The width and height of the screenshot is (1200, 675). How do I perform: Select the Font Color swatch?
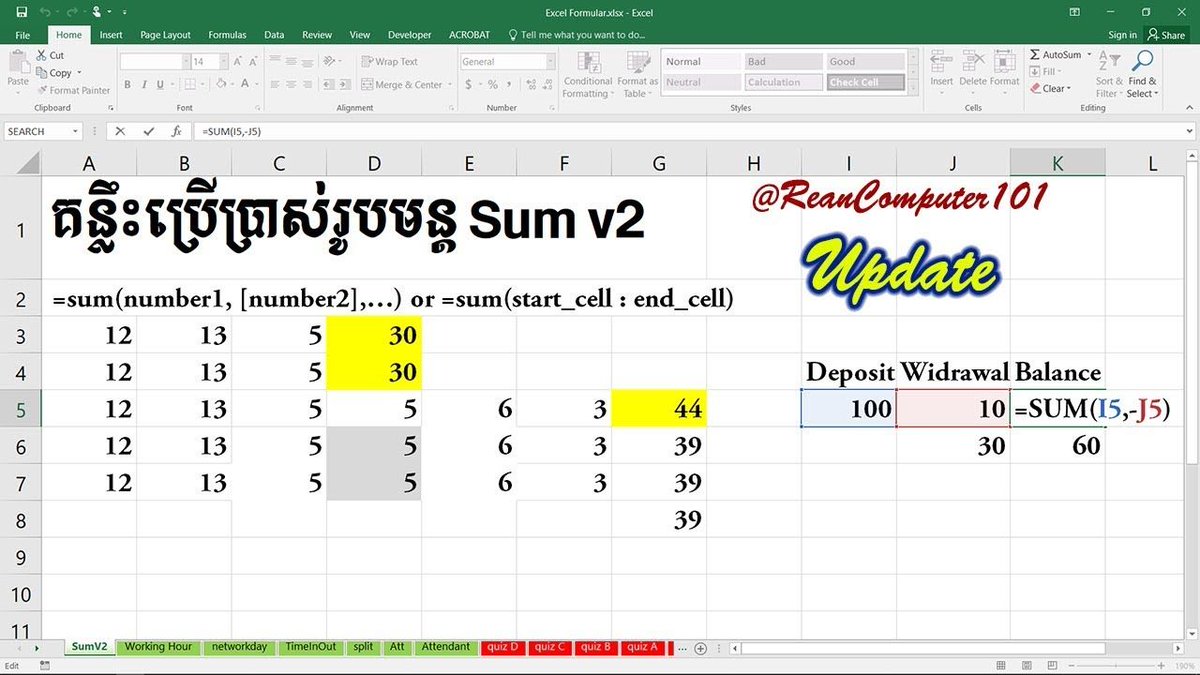point(244,84)
